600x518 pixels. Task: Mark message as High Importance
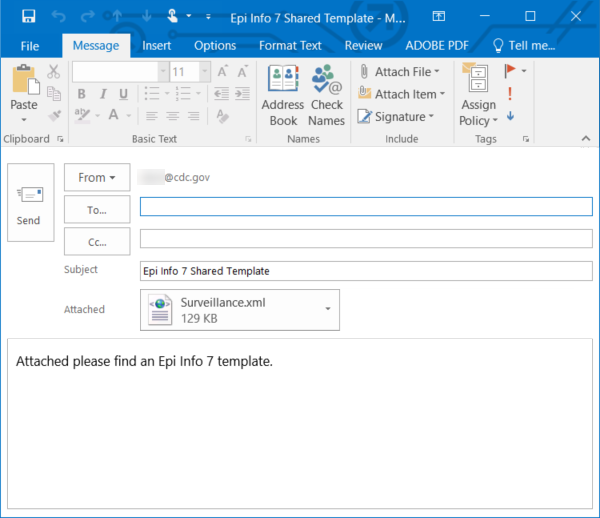511,94
